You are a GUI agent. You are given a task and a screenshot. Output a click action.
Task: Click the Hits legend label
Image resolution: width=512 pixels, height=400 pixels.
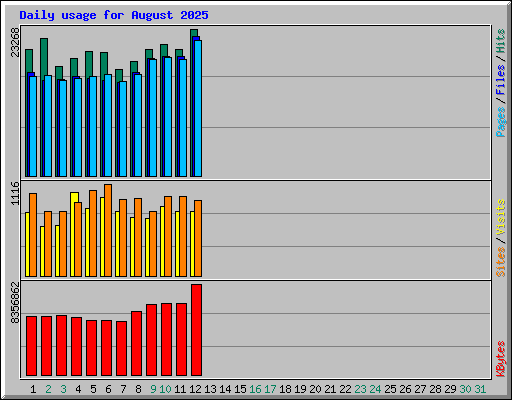click(x=501, y=41)
